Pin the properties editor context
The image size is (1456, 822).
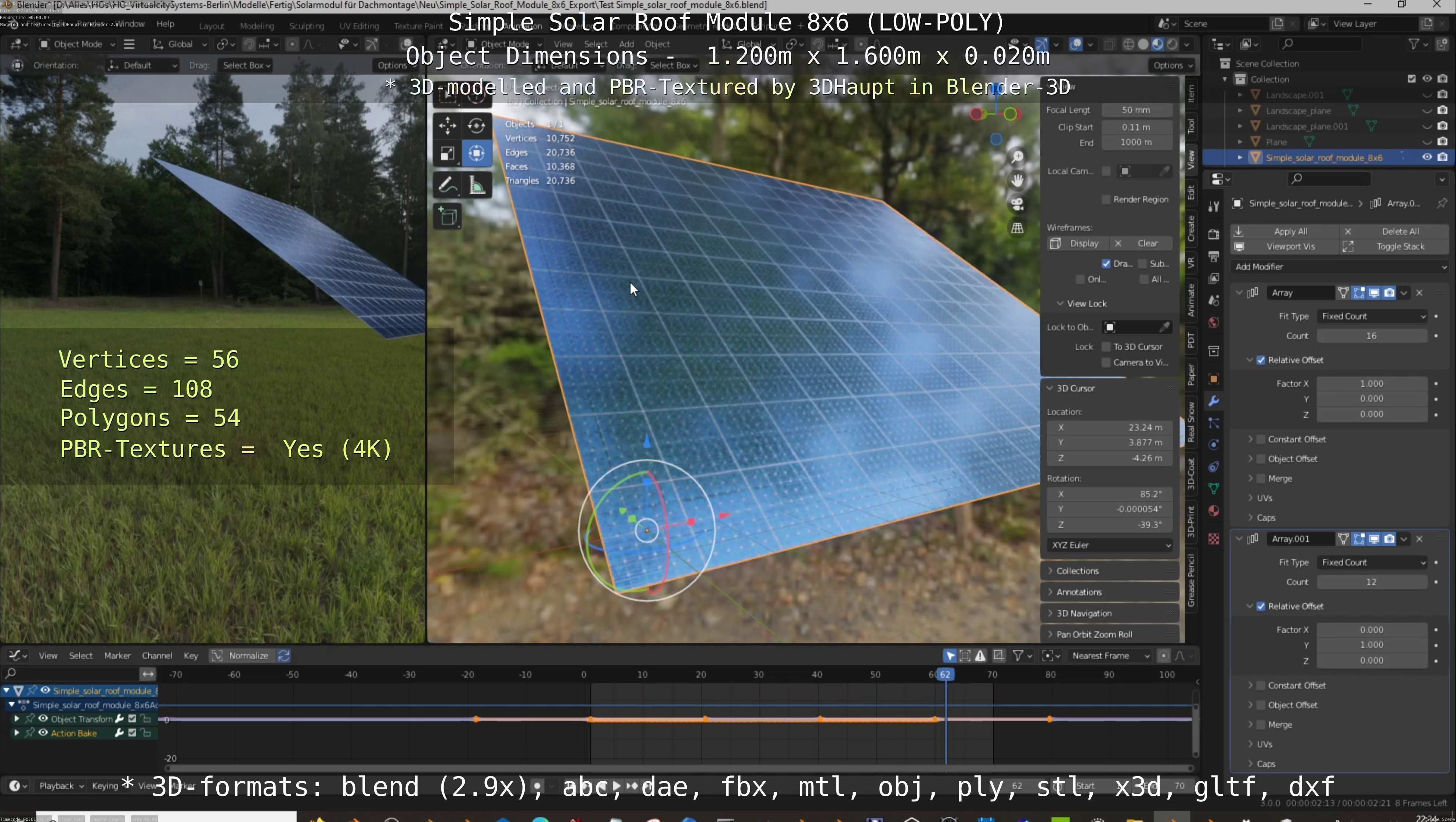(x=1442, y=203)
